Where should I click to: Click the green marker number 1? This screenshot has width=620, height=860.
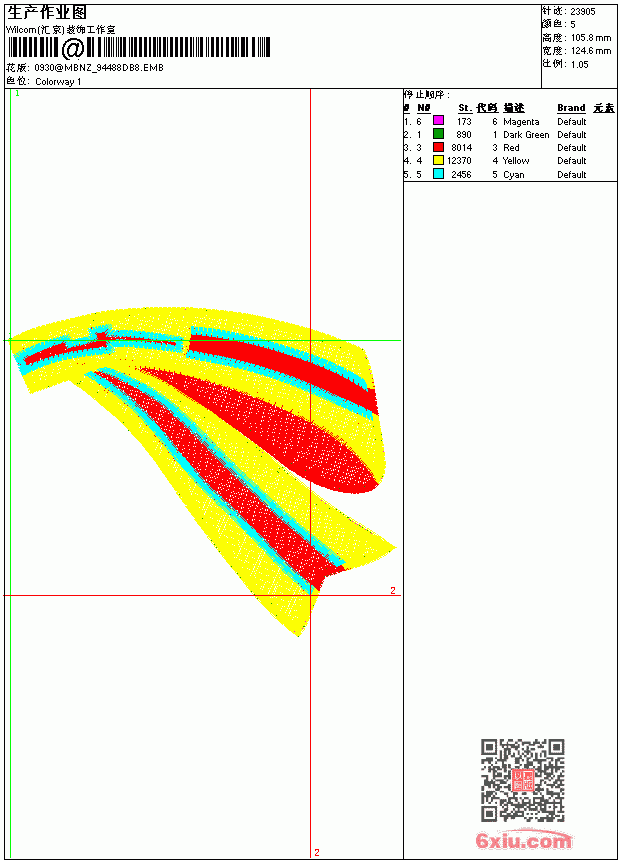click(18, 94)
